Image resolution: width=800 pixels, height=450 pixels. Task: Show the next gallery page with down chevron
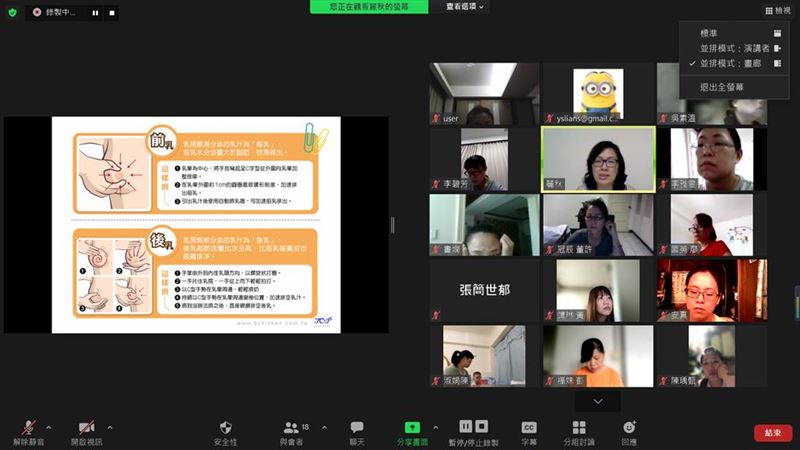point(598,402)
